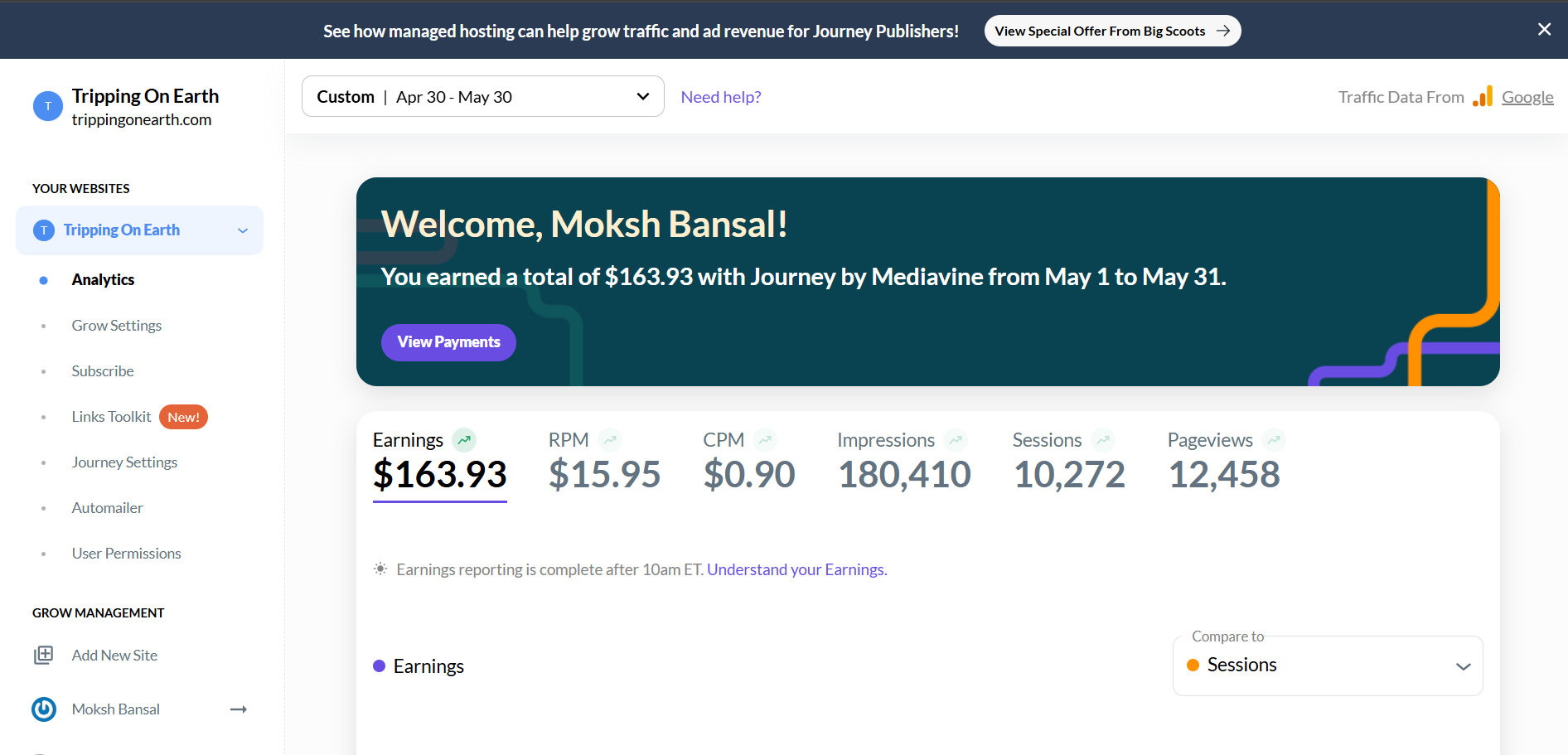Open the Custom date range dropdown
The image size is (1568, 755).
(483, 97)
